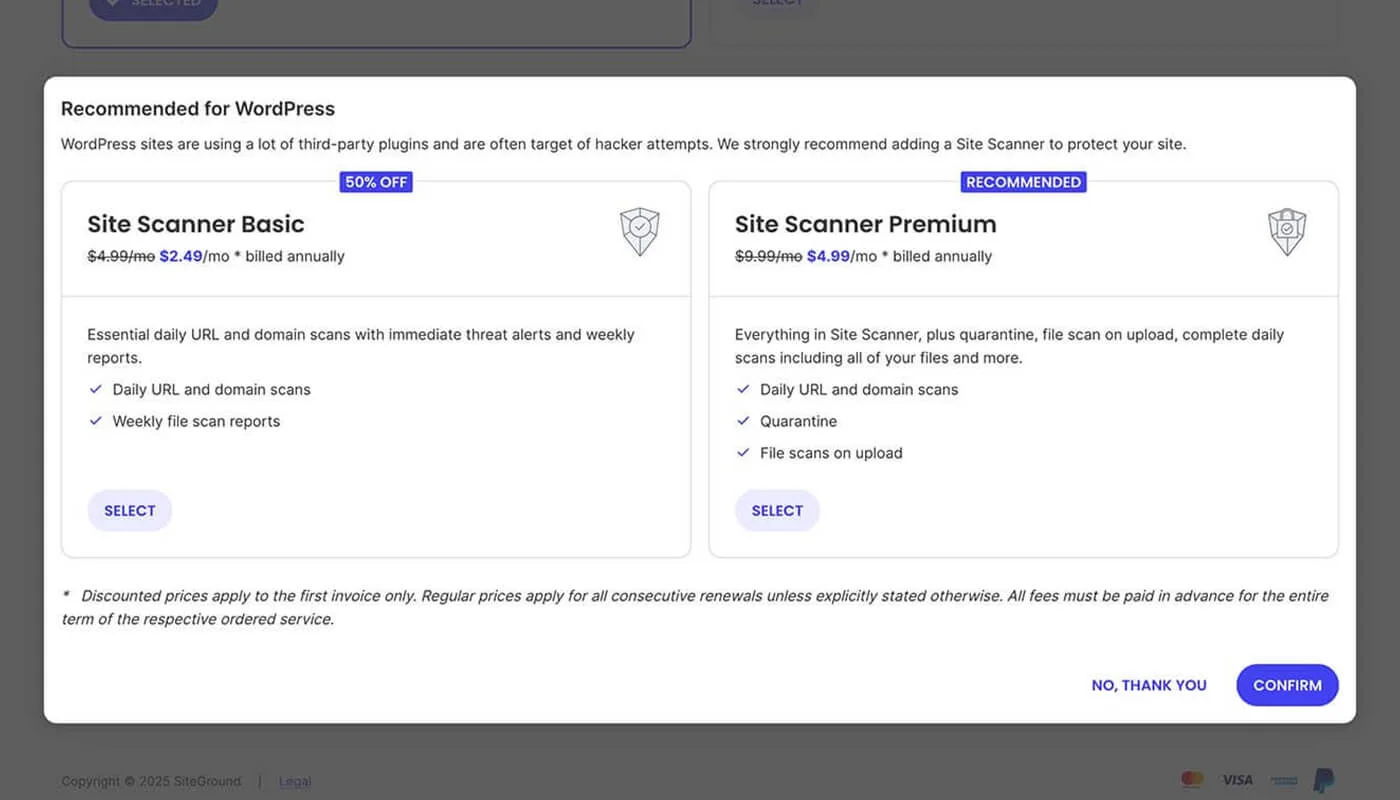Click the Site Scanner Premium shield icon
The width and height of the screenshot is (1400, 800).
1287,232
